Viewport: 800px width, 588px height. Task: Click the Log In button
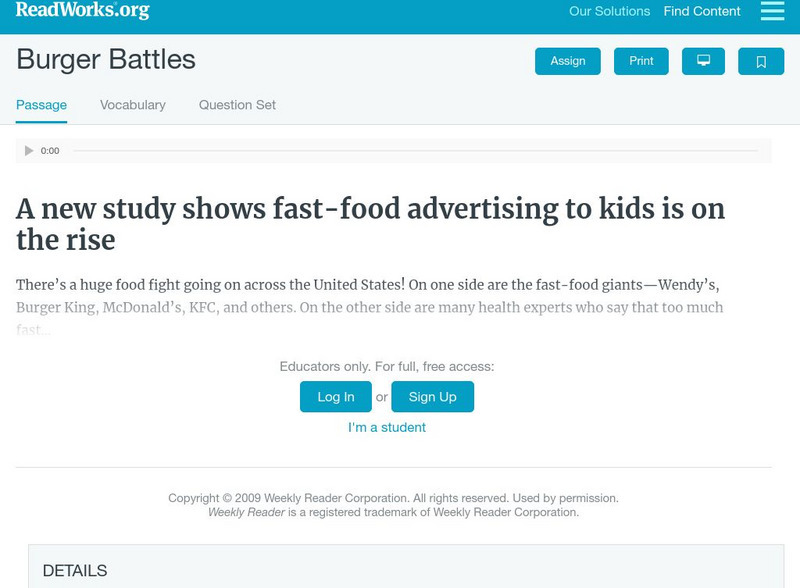pyautogui.click(x=335, y=396)
